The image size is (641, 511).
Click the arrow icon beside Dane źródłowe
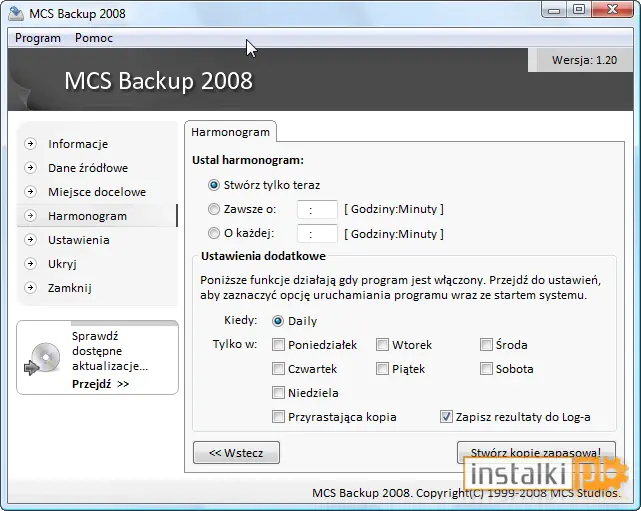30,168
